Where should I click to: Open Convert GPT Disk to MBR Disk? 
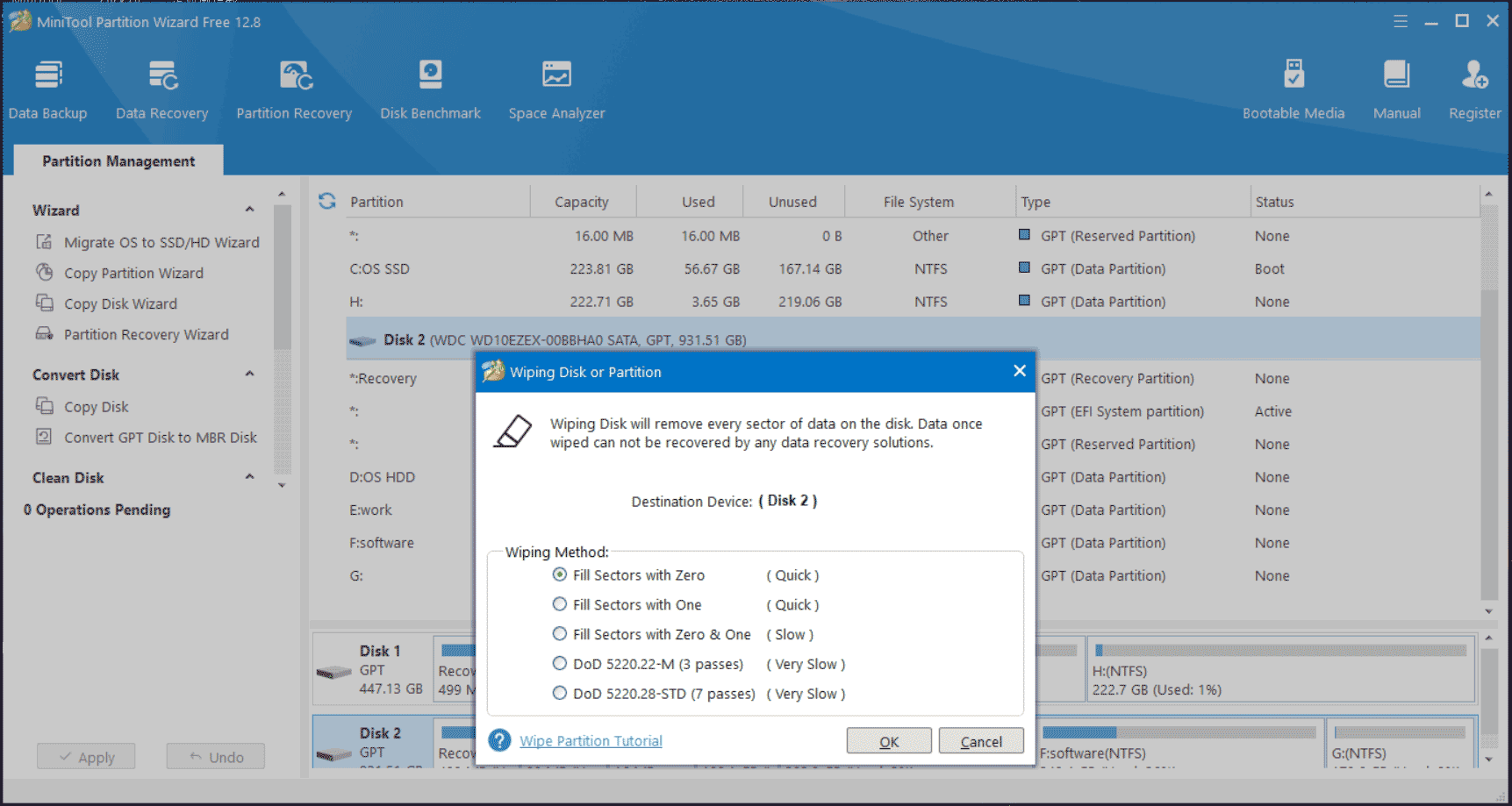pos(161,437)
